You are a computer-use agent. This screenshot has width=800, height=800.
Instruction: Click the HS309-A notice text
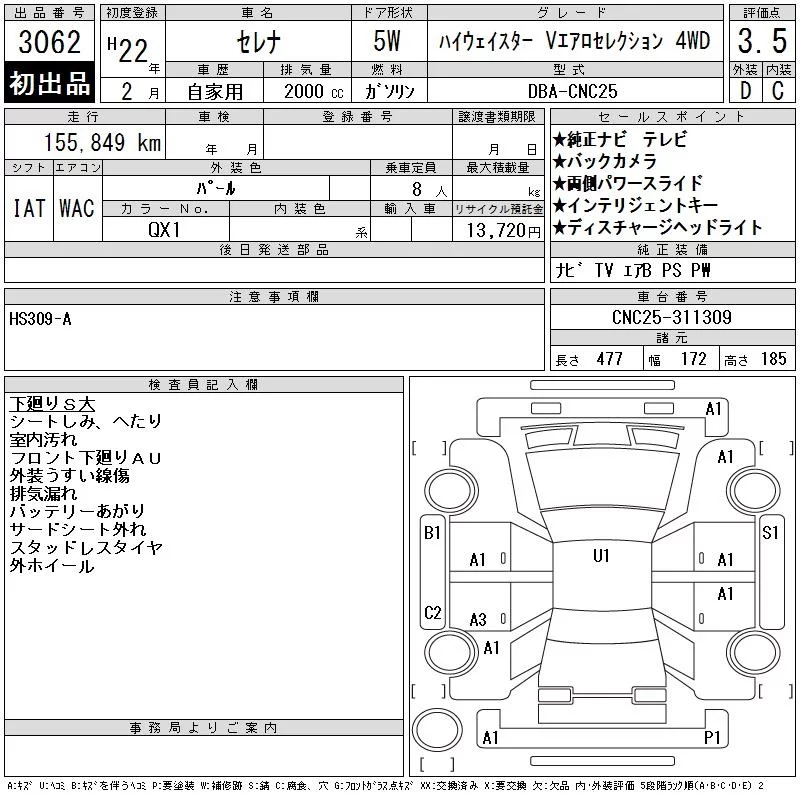40,319
